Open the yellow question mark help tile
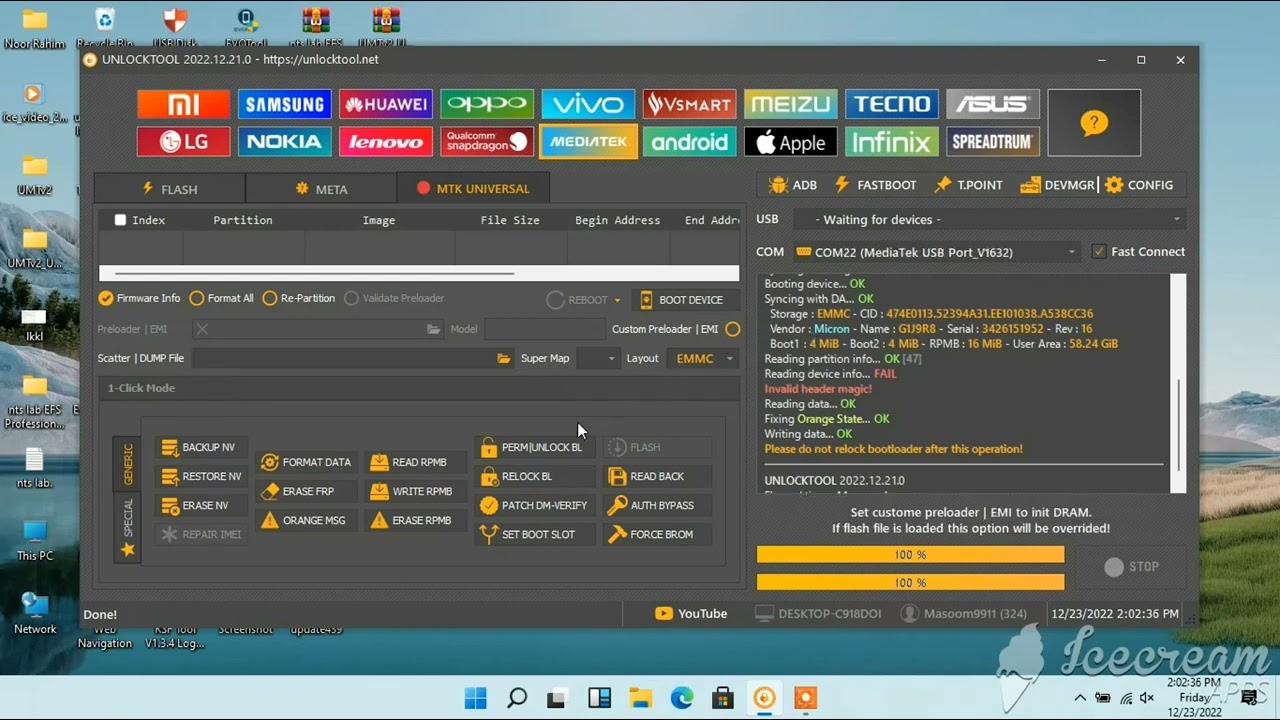 coord(1094,123)
